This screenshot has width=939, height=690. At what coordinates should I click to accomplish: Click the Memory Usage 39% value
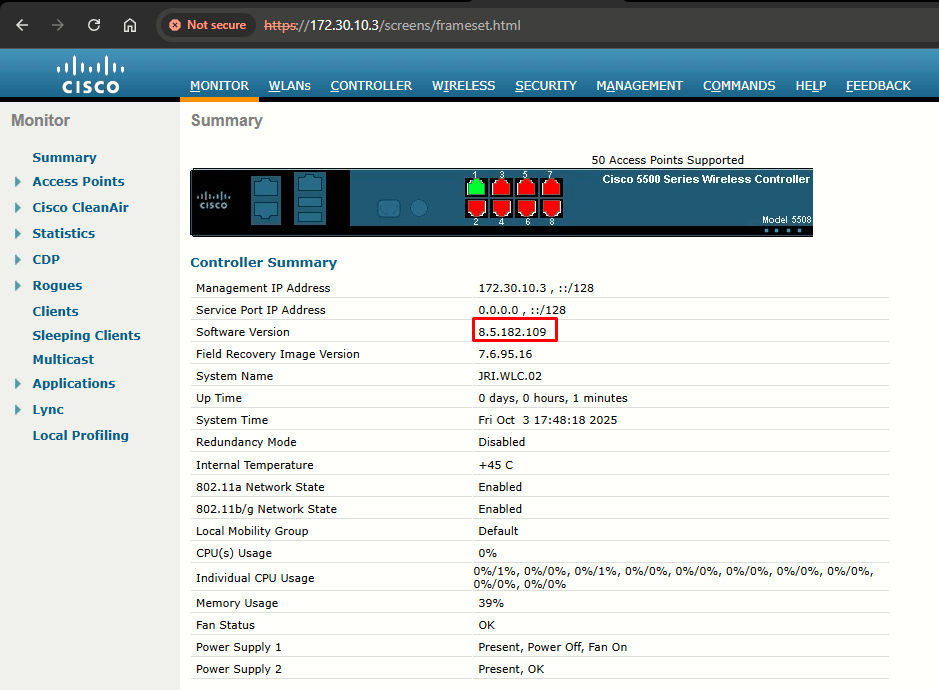tap(490, 603)
